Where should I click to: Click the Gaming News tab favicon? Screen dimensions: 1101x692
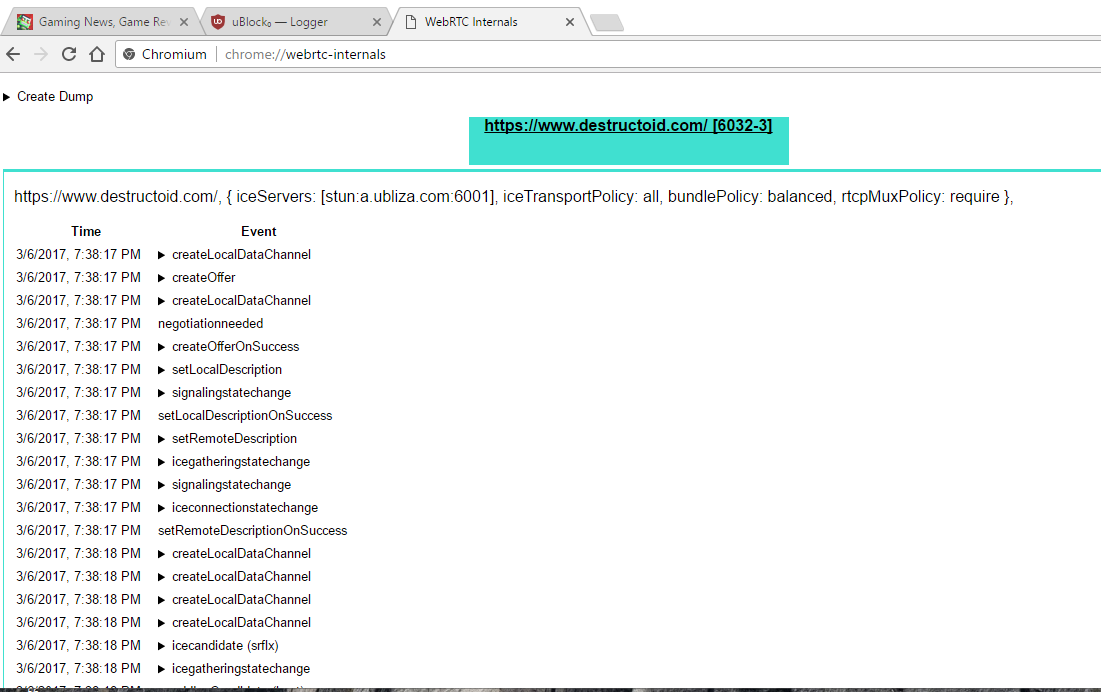(23, 19)
